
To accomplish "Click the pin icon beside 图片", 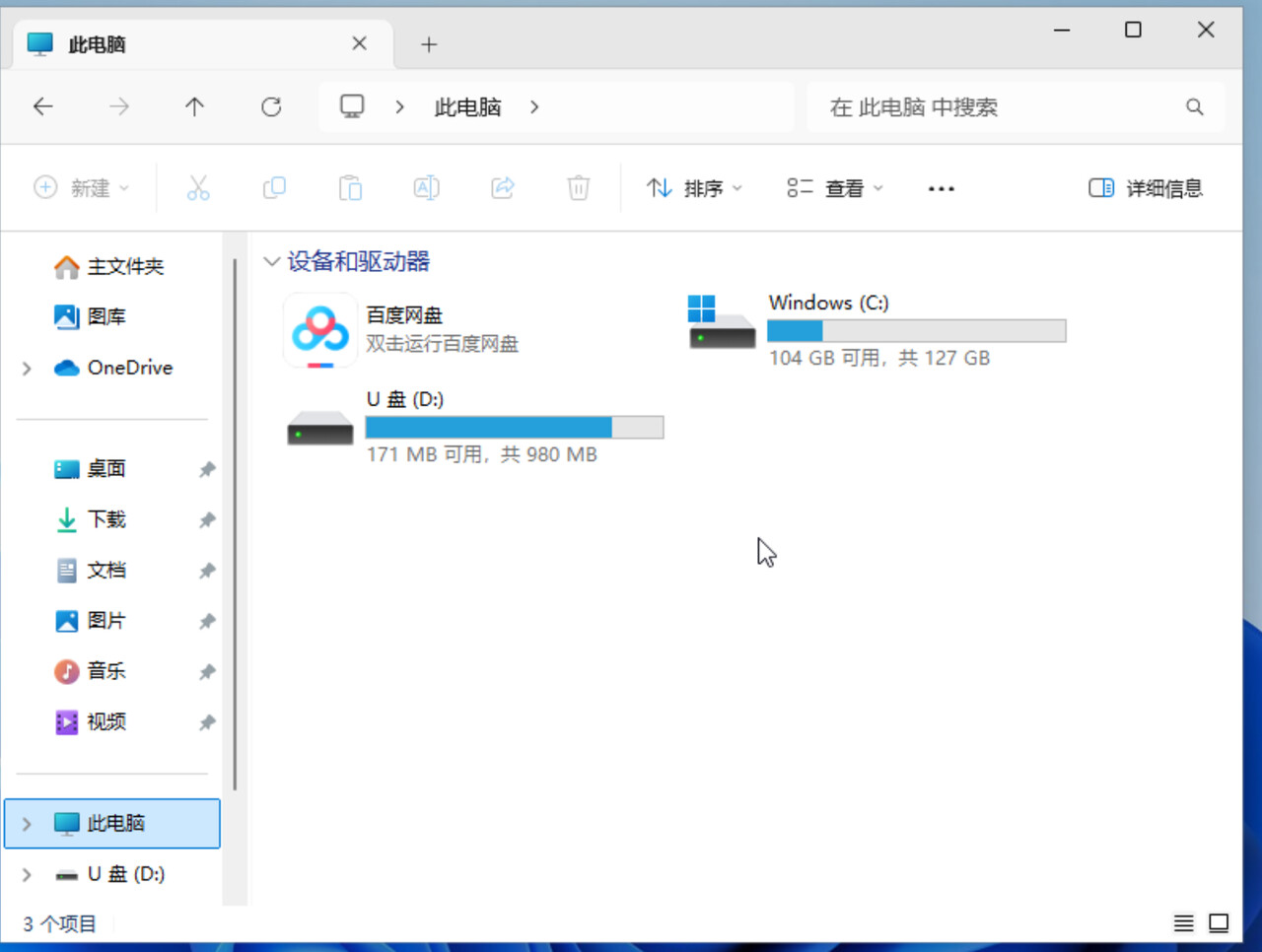I will click(x=207, y=621).
